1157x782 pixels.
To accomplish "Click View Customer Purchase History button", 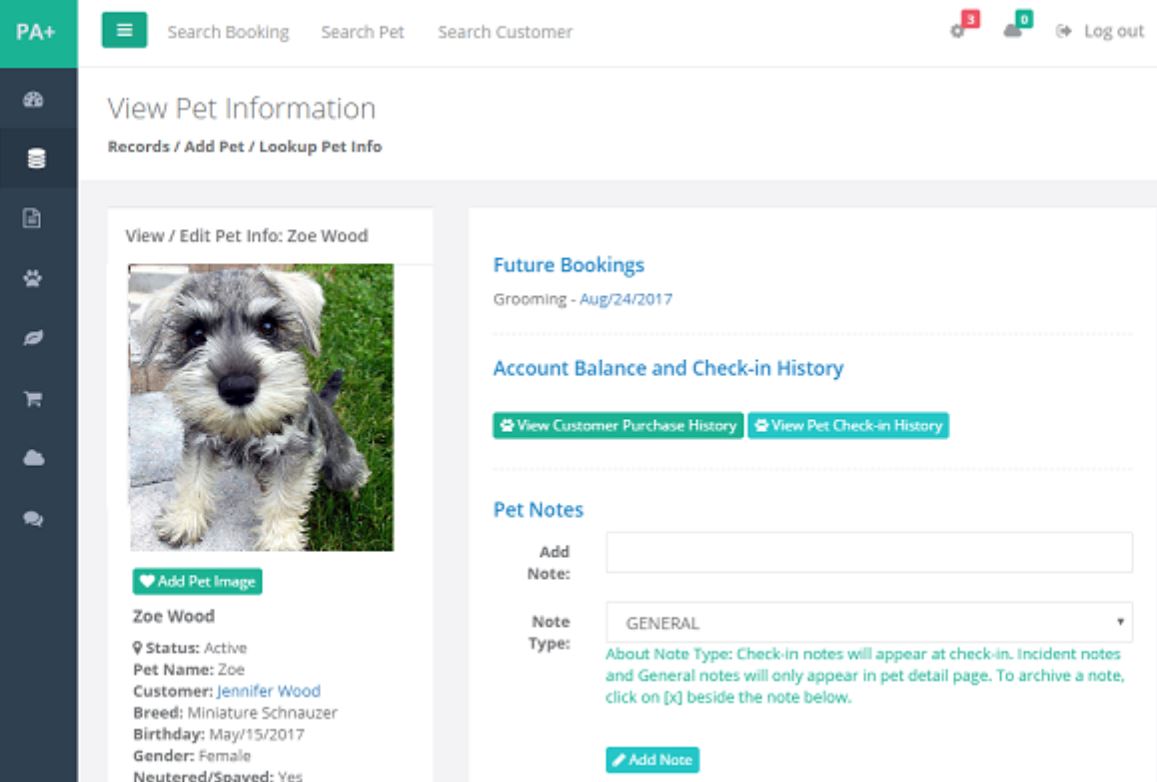I will click(x=618, y=425).
